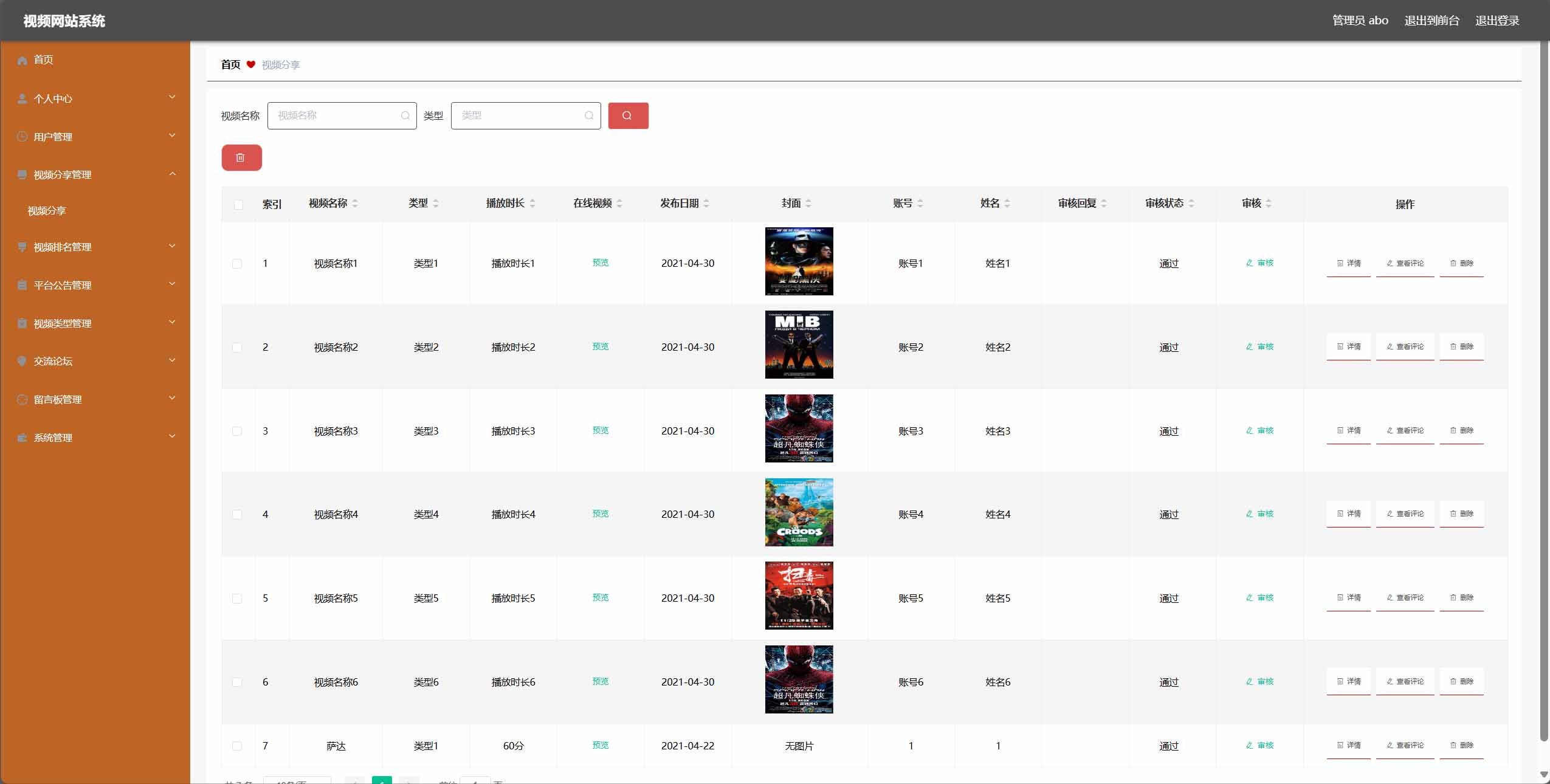
Task: Click the 用户管理 sidebar icon
Action: (22, 137)
